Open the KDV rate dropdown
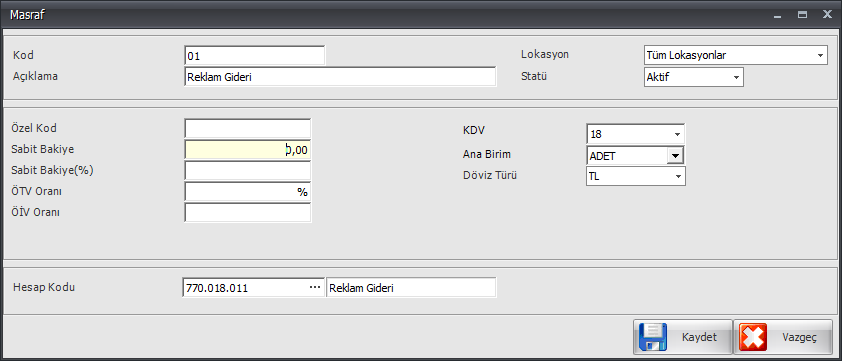Screen dimensions: 842x361 click(677, 134)
